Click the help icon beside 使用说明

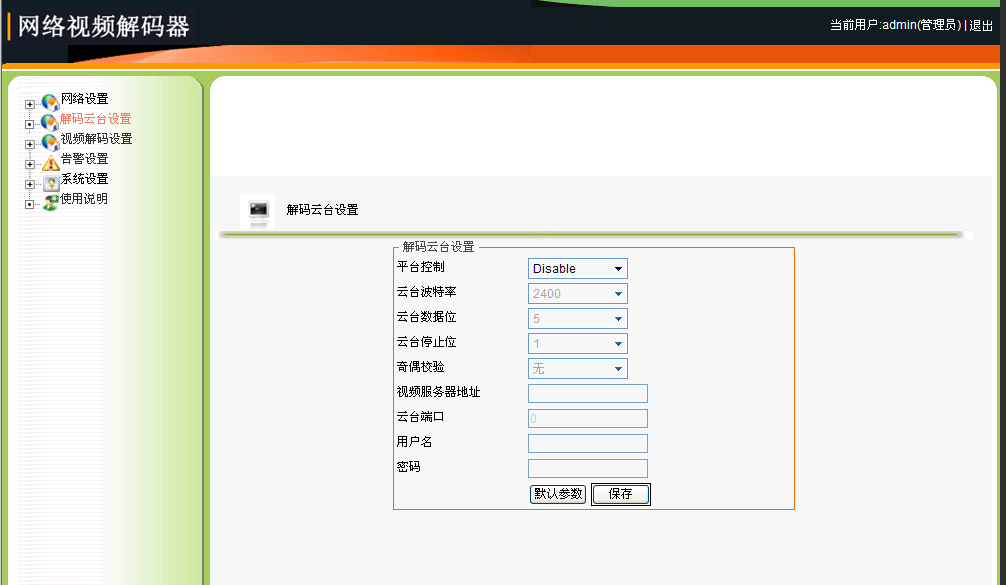coord(50,203)
